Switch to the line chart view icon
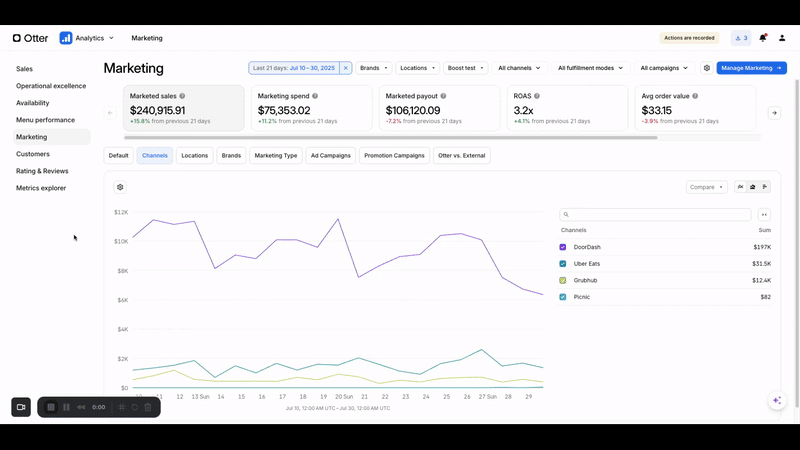 click(740, 187)
